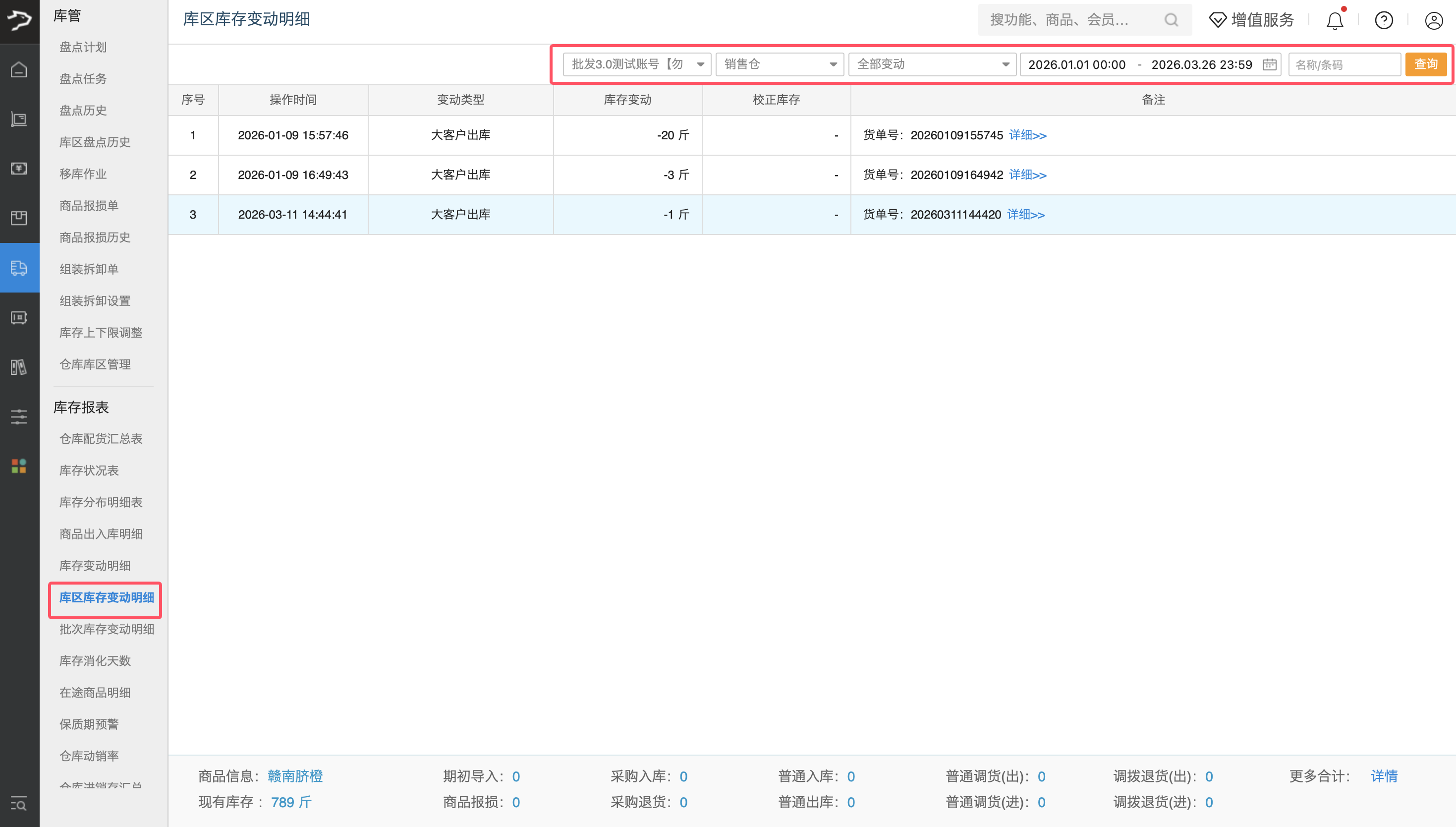The height and width of the screenshot is (827, 1456).
Task: Click the help question mark icon
Action: coord(1384,20)
